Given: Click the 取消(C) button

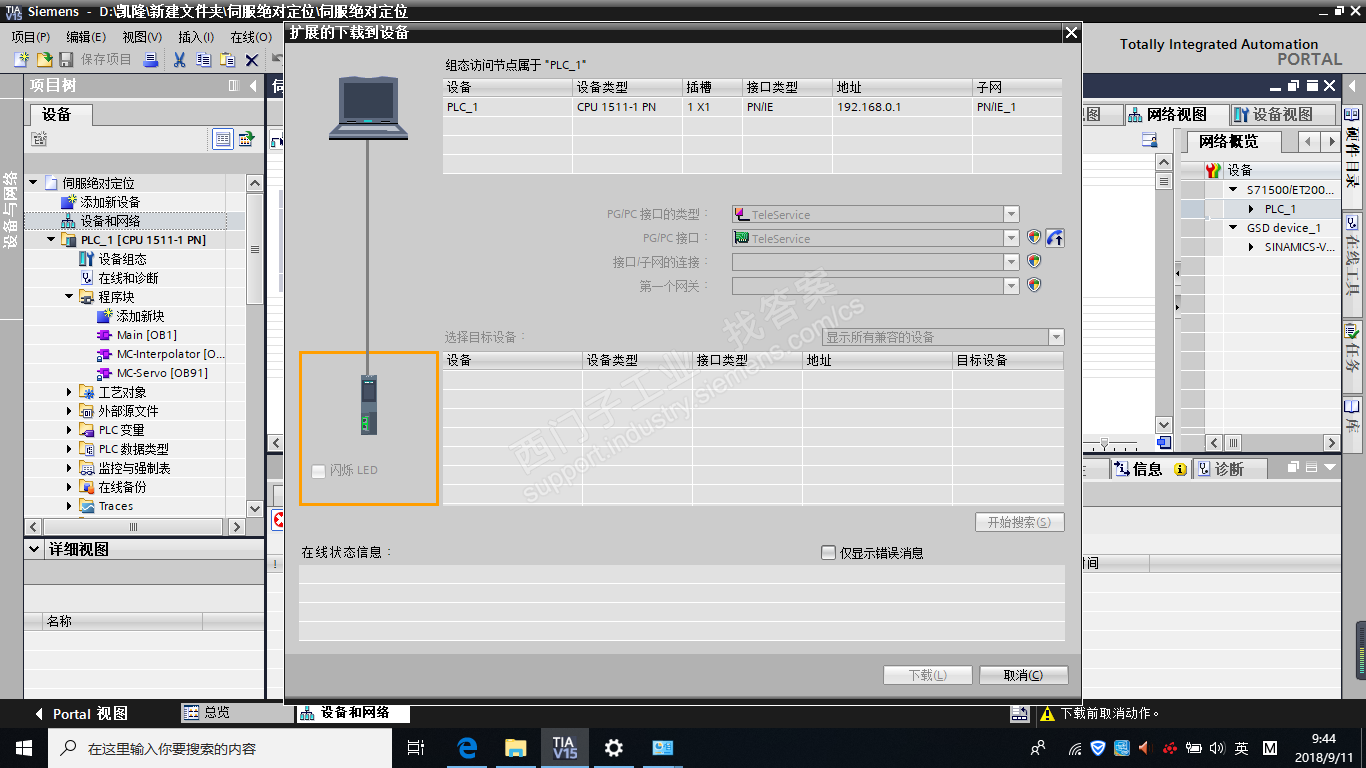Looking at the screenshot, I should (x=1023, y=675).
